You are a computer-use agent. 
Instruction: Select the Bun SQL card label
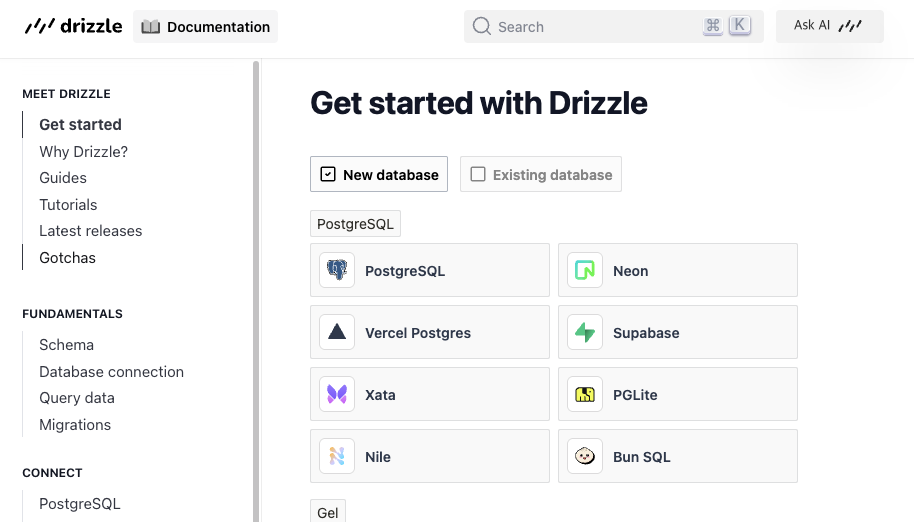pyautogui.click(x=642, y=457)
